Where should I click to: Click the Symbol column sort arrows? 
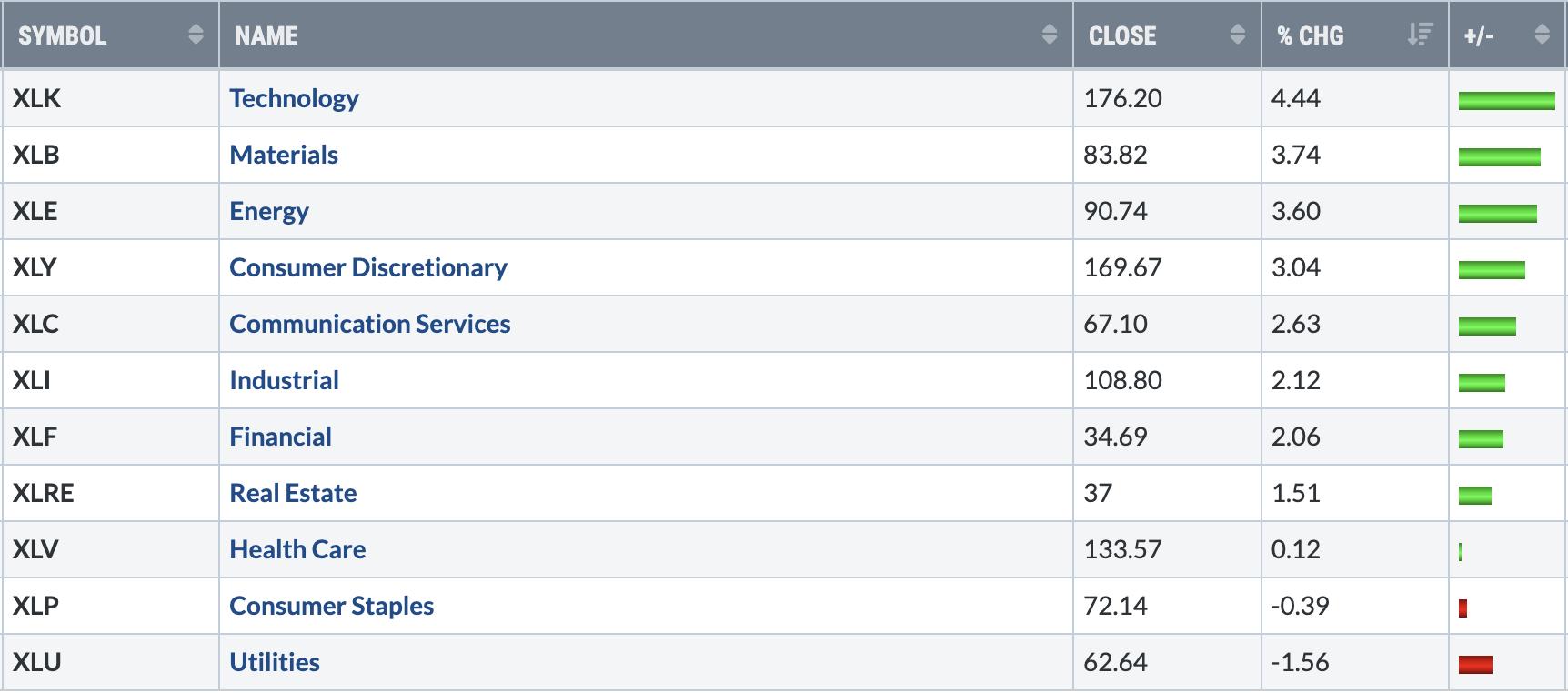196,35
